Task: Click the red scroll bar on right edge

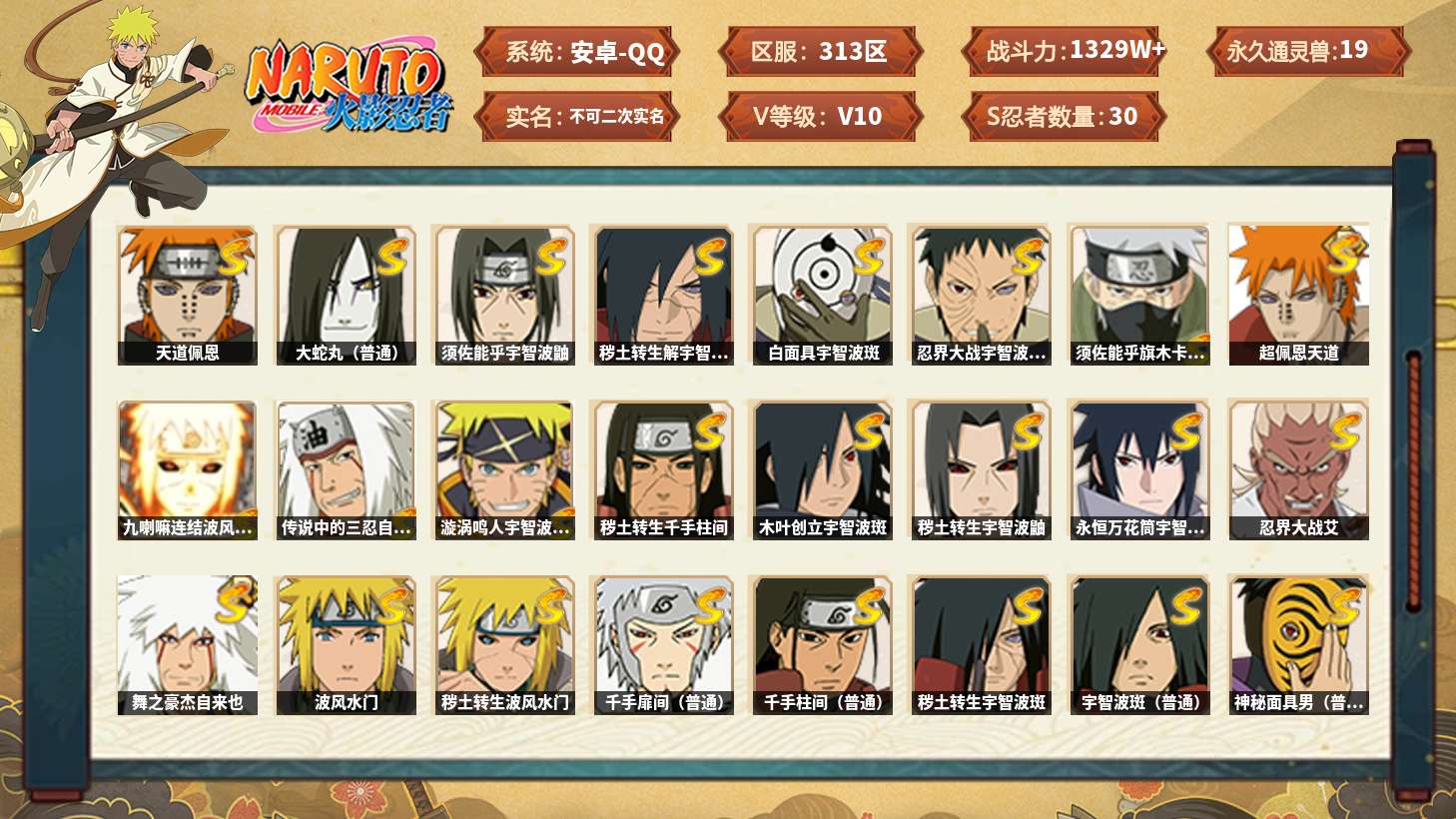Action: [1413, 481]
